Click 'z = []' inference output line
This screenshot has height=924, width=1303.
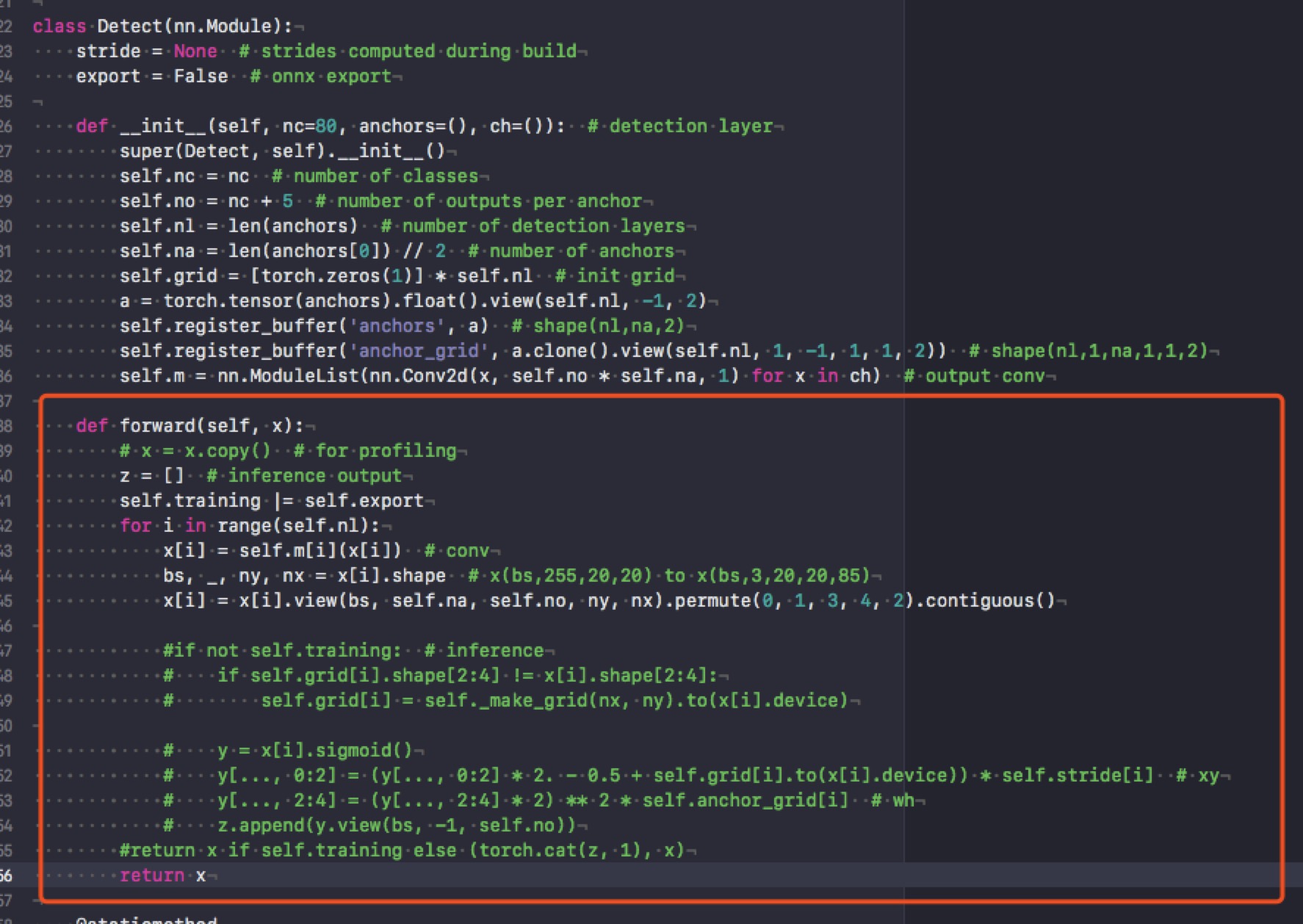261,476
